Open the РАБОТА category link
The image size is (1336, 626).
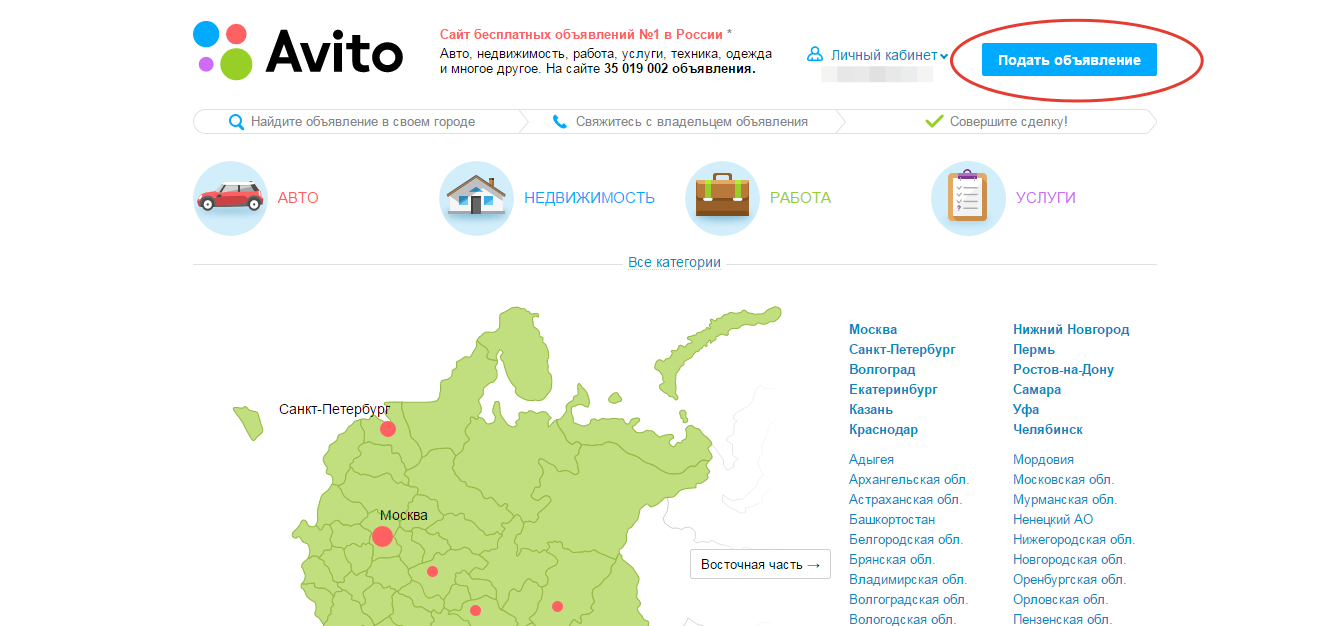point(800,198)
